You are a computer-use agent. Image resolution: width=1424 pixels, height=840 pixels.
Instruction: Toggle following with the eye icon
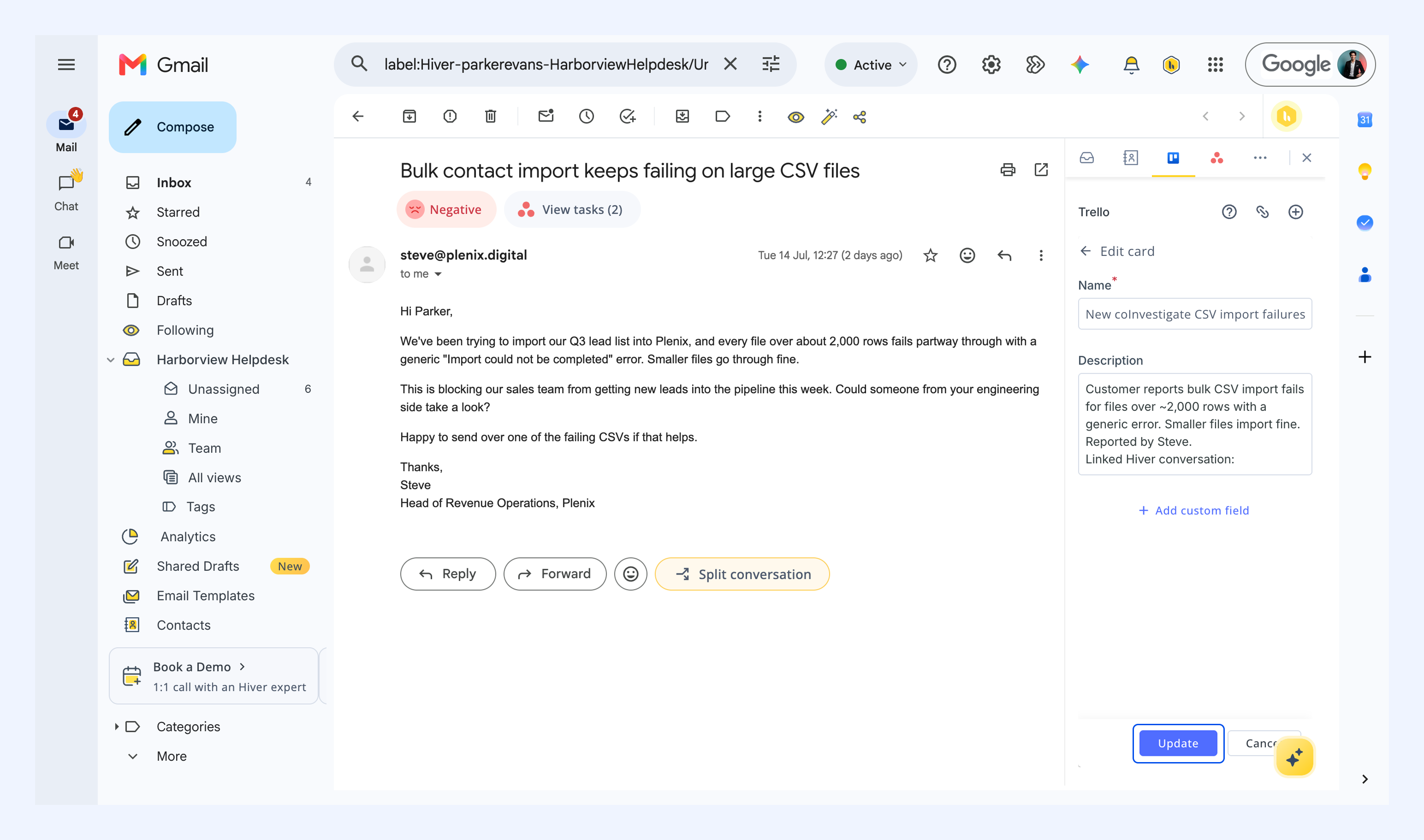(795, 117)
